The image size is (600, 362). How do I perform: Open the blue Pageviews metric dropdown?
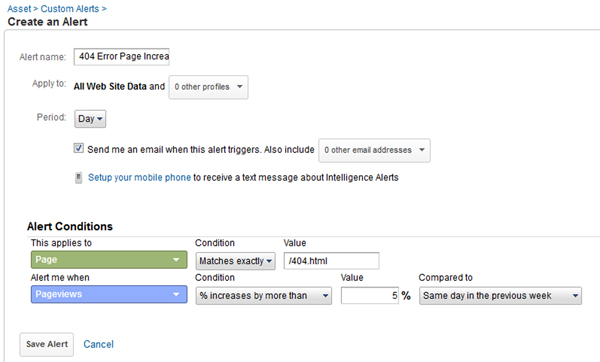pyautogui.click(x=109, y=294)
